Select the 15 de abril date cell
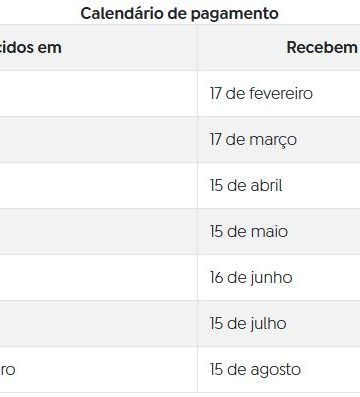Screen dimensions: 360x397 [x=279, y=186]
